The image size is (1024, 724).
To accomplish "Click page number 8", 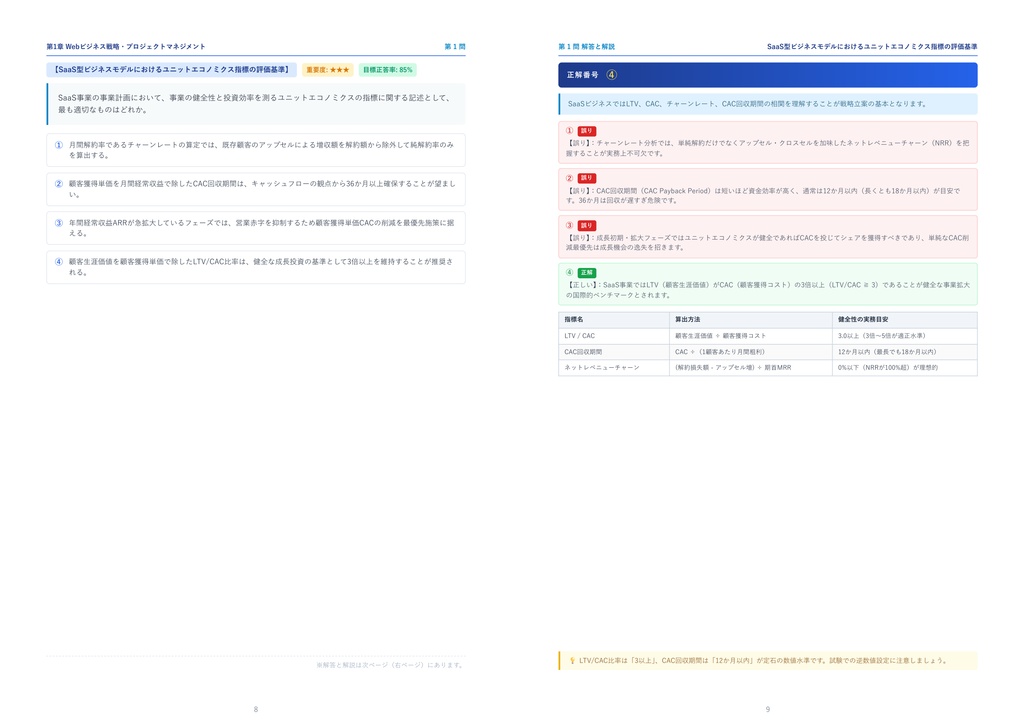I will pos(256,709).
